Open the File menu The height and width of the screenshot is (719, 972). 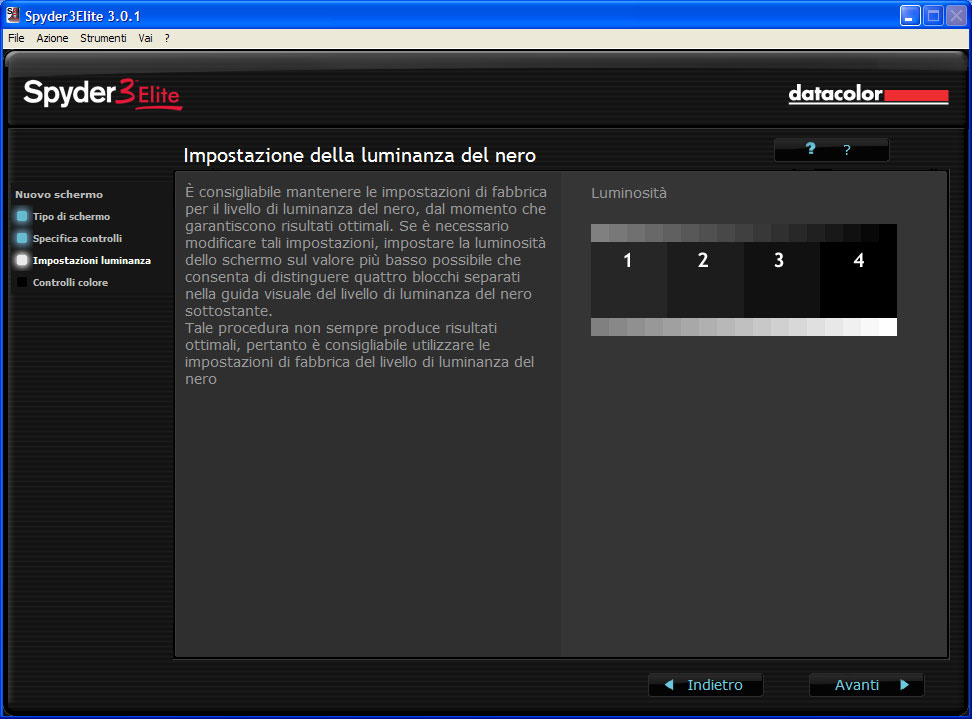coord(16,38)
